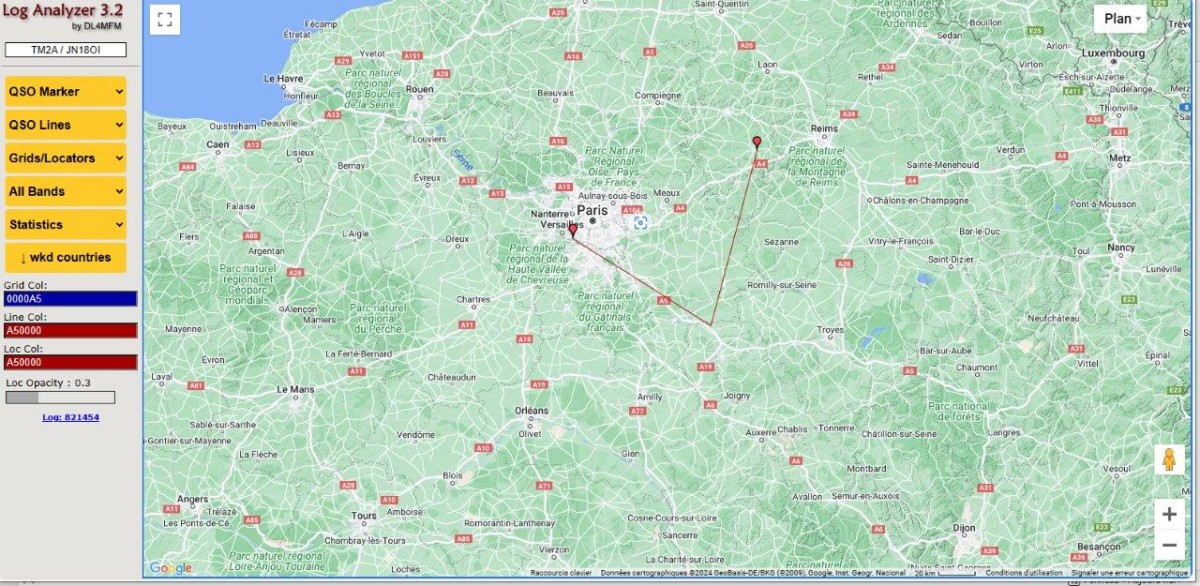Viewport: 1200px width, 586px height.
Task: Click the TM2A / JN18OI callsign field
Action: pyautogui.click(x=66, y=49)
